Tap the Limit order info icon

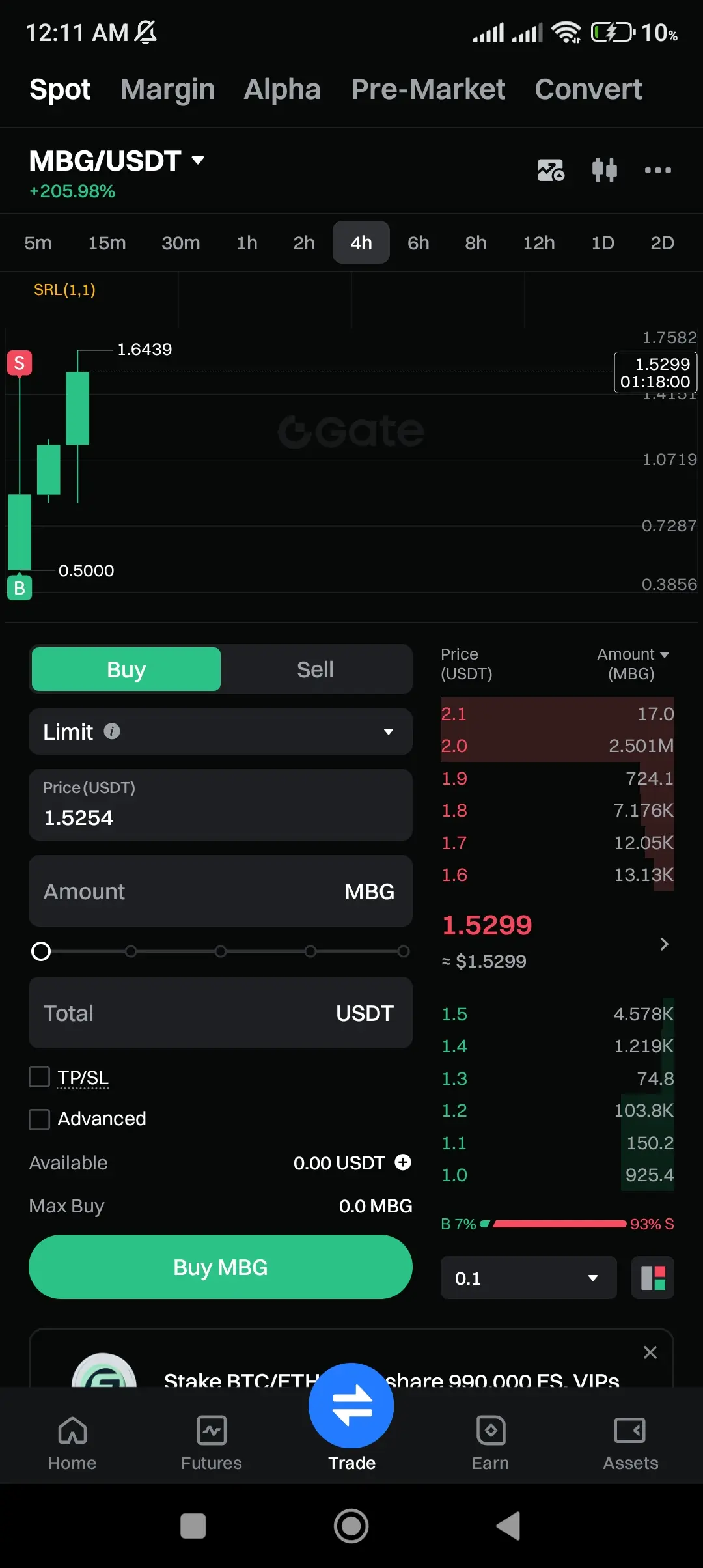(x=112, y=731)
